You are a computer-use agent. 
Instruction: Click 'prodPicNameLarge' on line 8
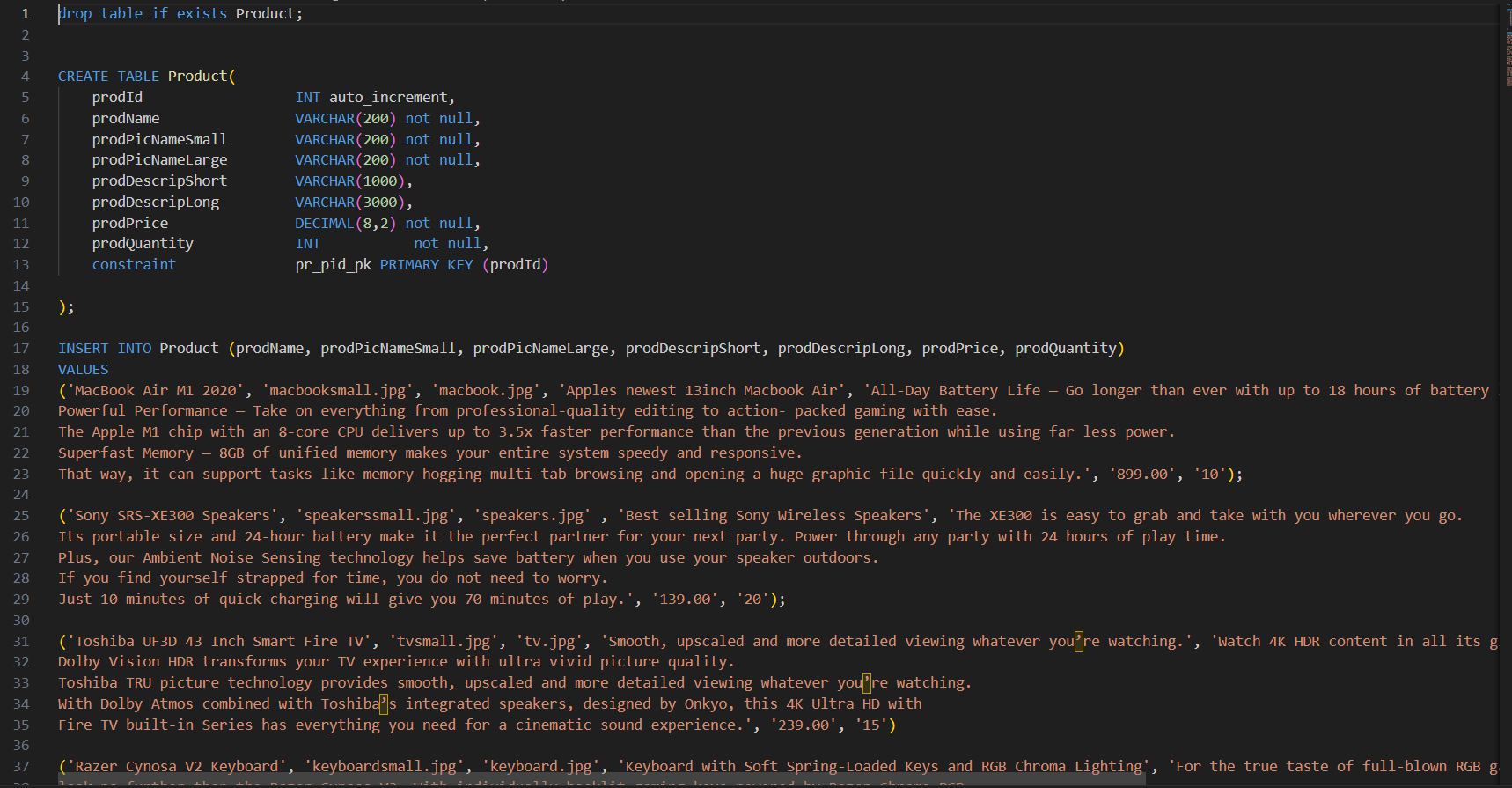coord(159,160)
